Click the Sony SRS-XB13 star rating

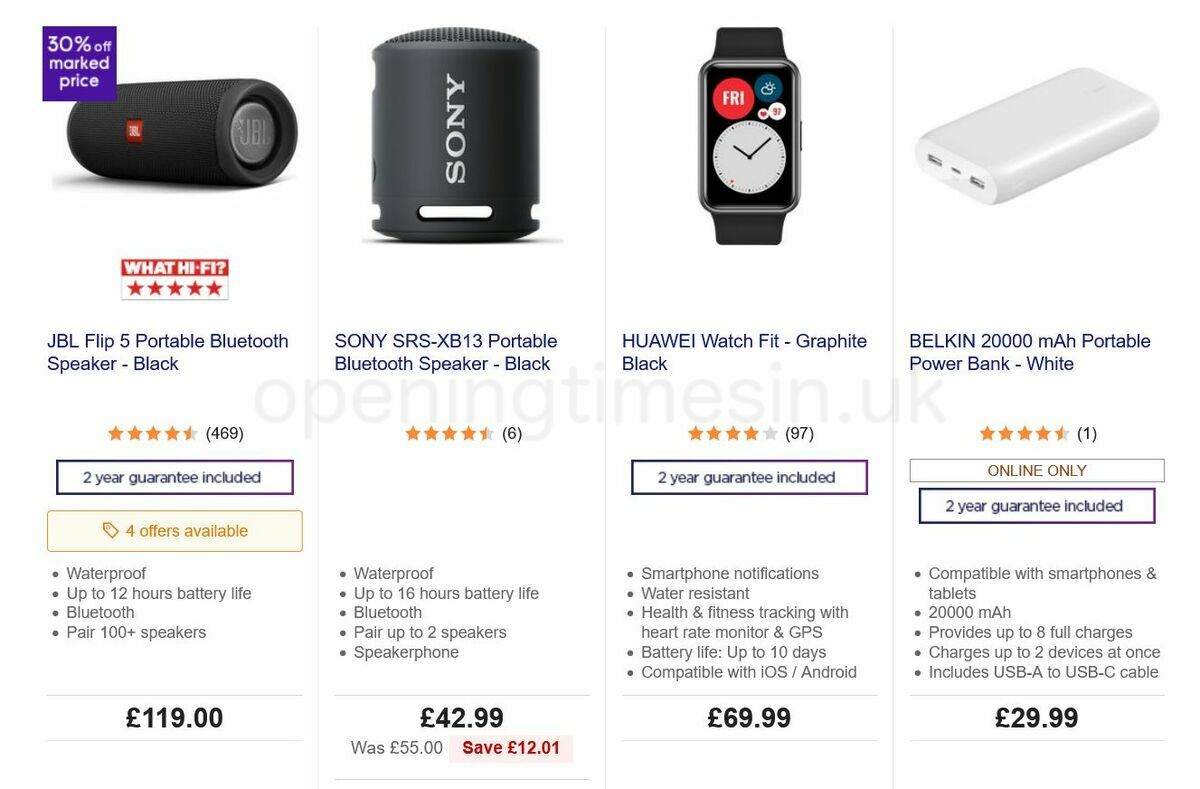pos(450,433)
